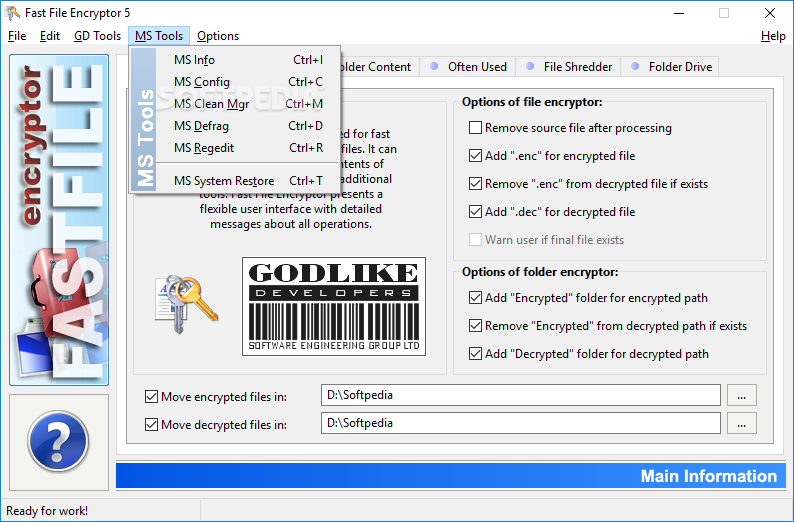Screen dimensions: 794x522
Task: Click the Godlike Developers barcode logo
Action: [334, 306]
